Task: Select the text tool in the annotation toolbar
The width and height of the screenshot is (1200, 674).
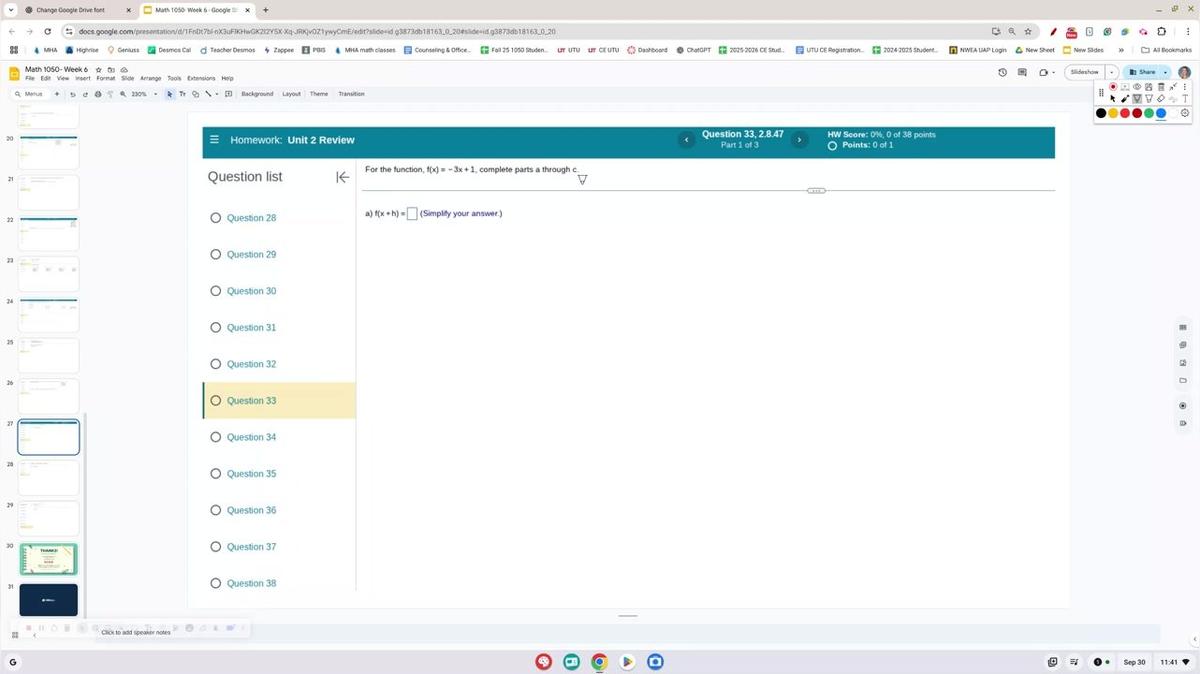Action: pyautogui.click(x=1185, y=98)
